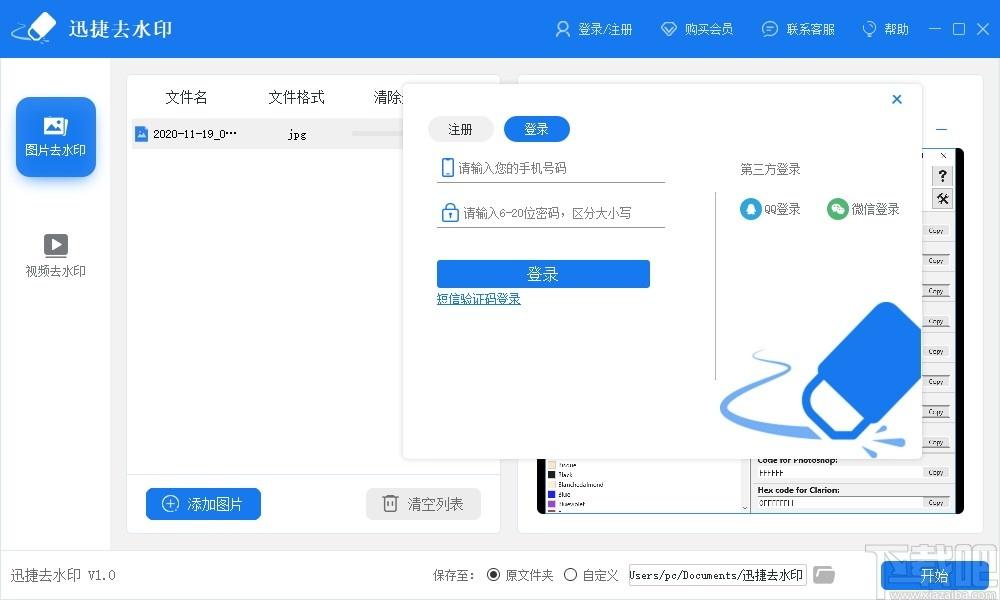Switch to the 登录 tab in dialog
The height and width of the screenshot is (600, 1000).
[536, 129]
